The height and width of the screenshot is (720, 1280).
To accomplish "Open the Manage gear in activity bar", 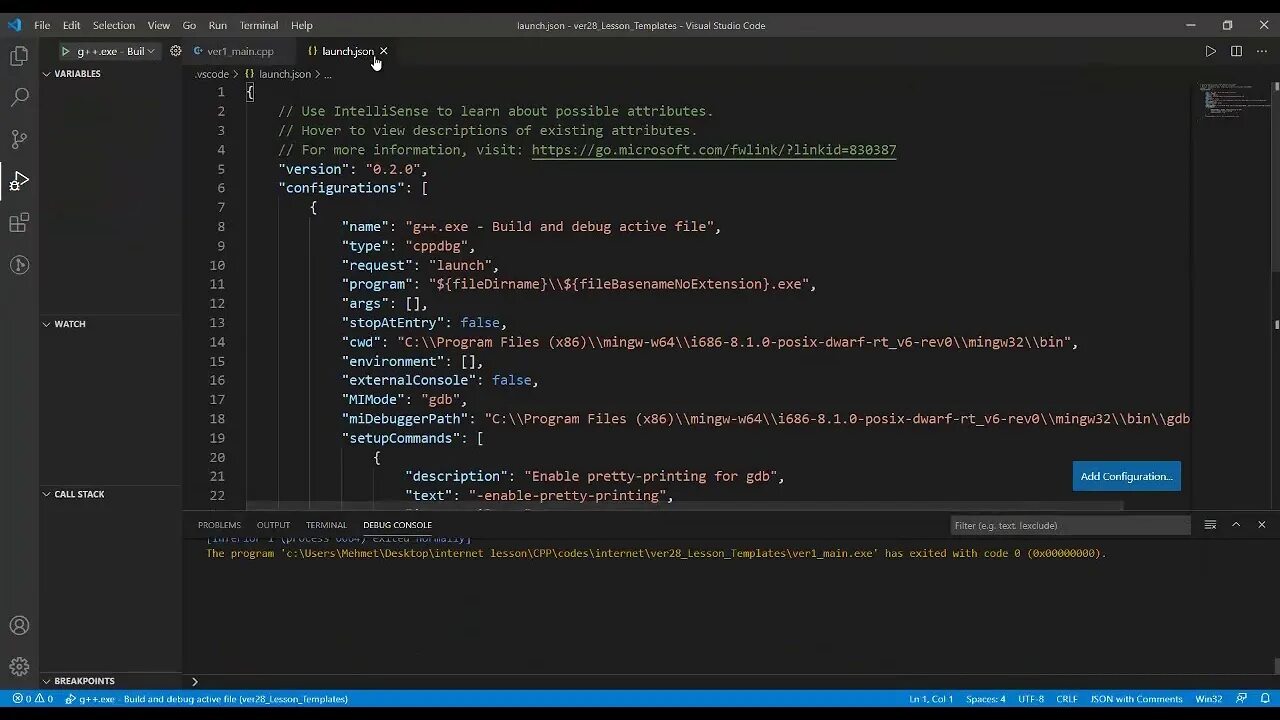I will click(x=19, y=667).
